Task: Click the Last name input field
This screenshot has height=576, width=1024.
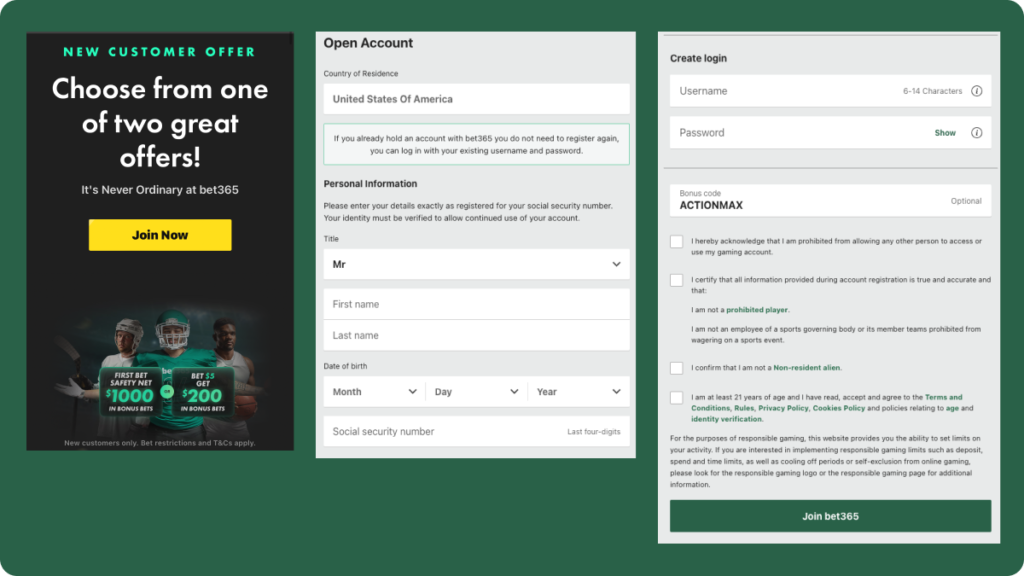Action: pos(476,336)
